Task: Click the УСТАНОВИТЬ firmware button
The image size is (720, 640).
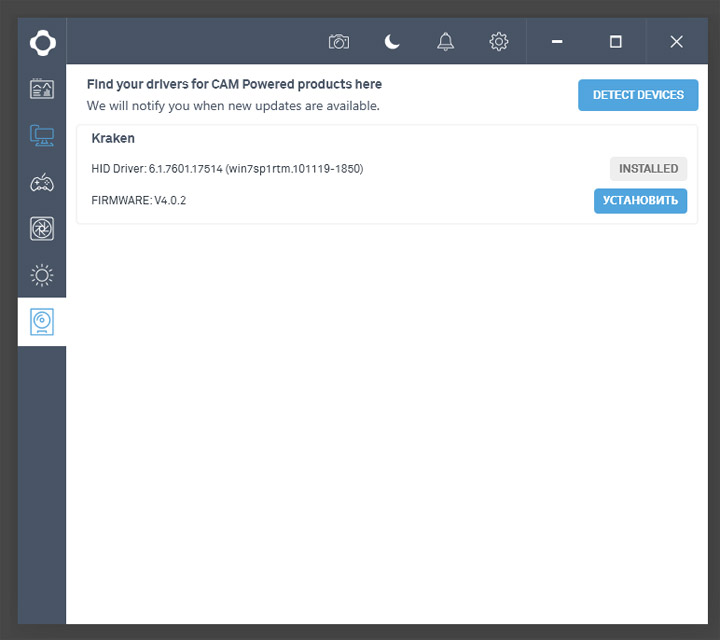Action: 641,201
